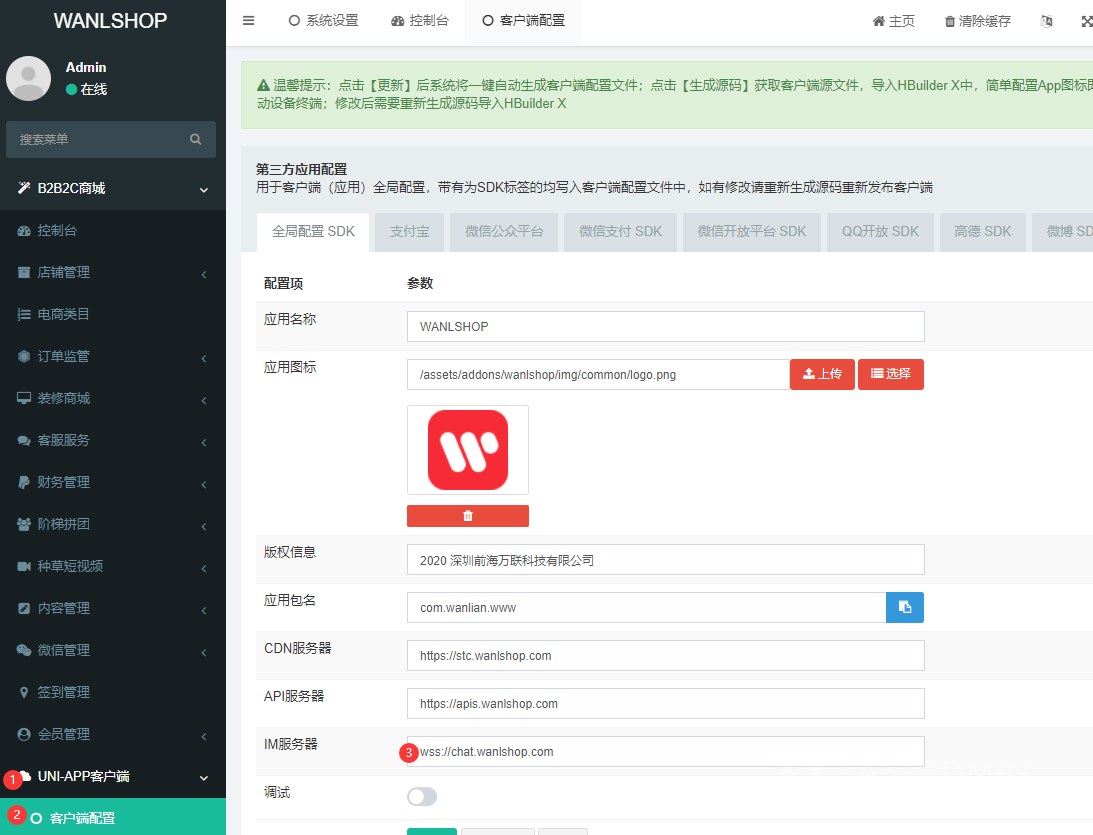
Task: Click 清除缓存 trash button in top bar
Action: click(x=978, y=21)
